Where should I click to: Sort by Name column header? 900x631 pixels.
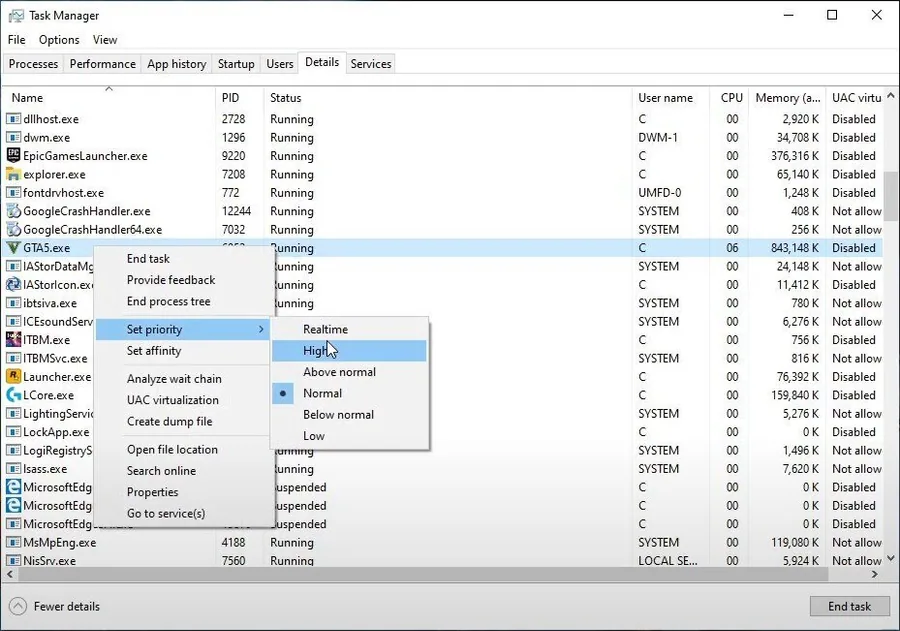pyautogui.click(x=109, y=98)
